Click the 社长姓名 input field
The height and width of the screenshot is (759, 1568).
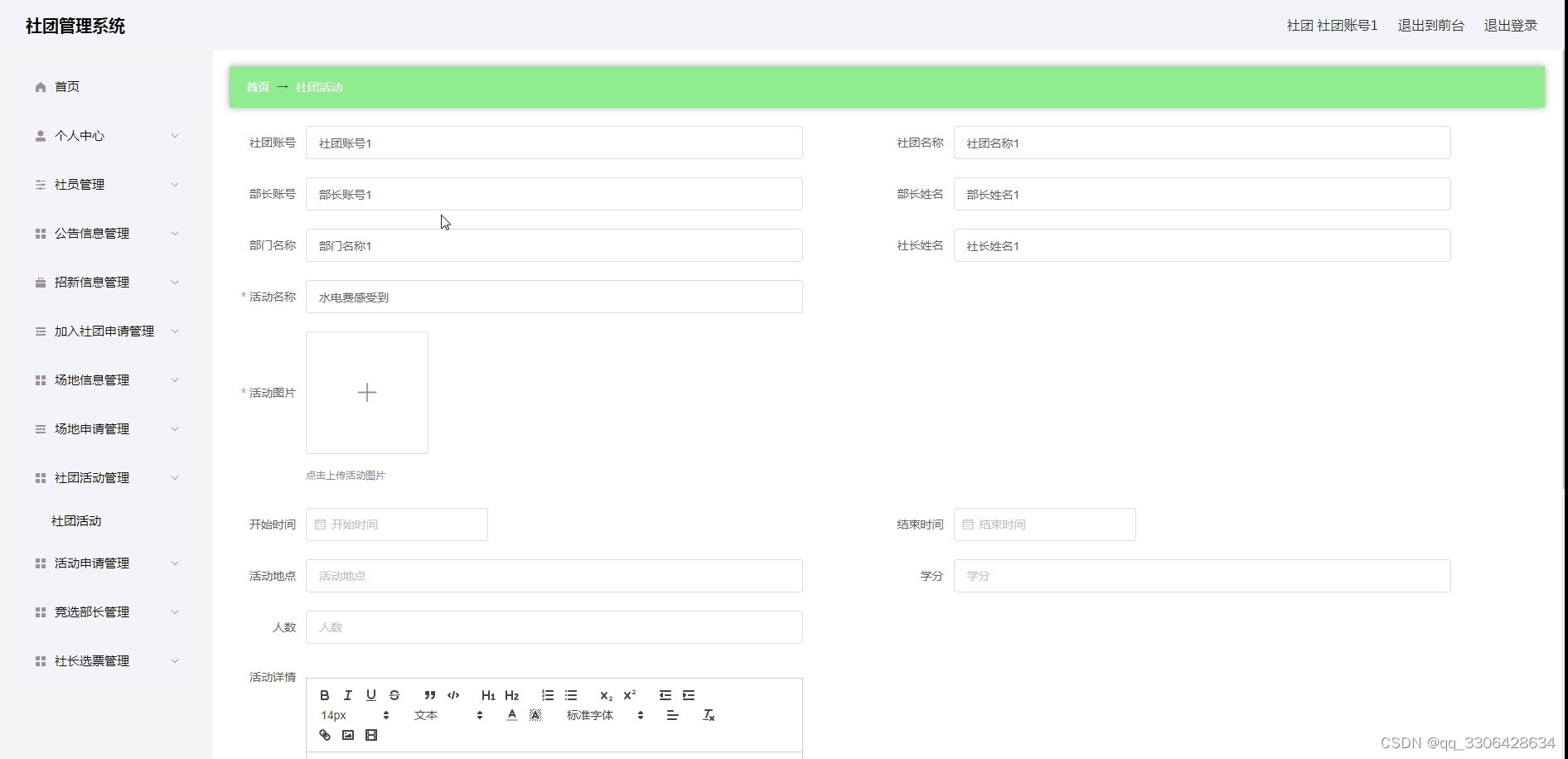[x=1202, y=245]
